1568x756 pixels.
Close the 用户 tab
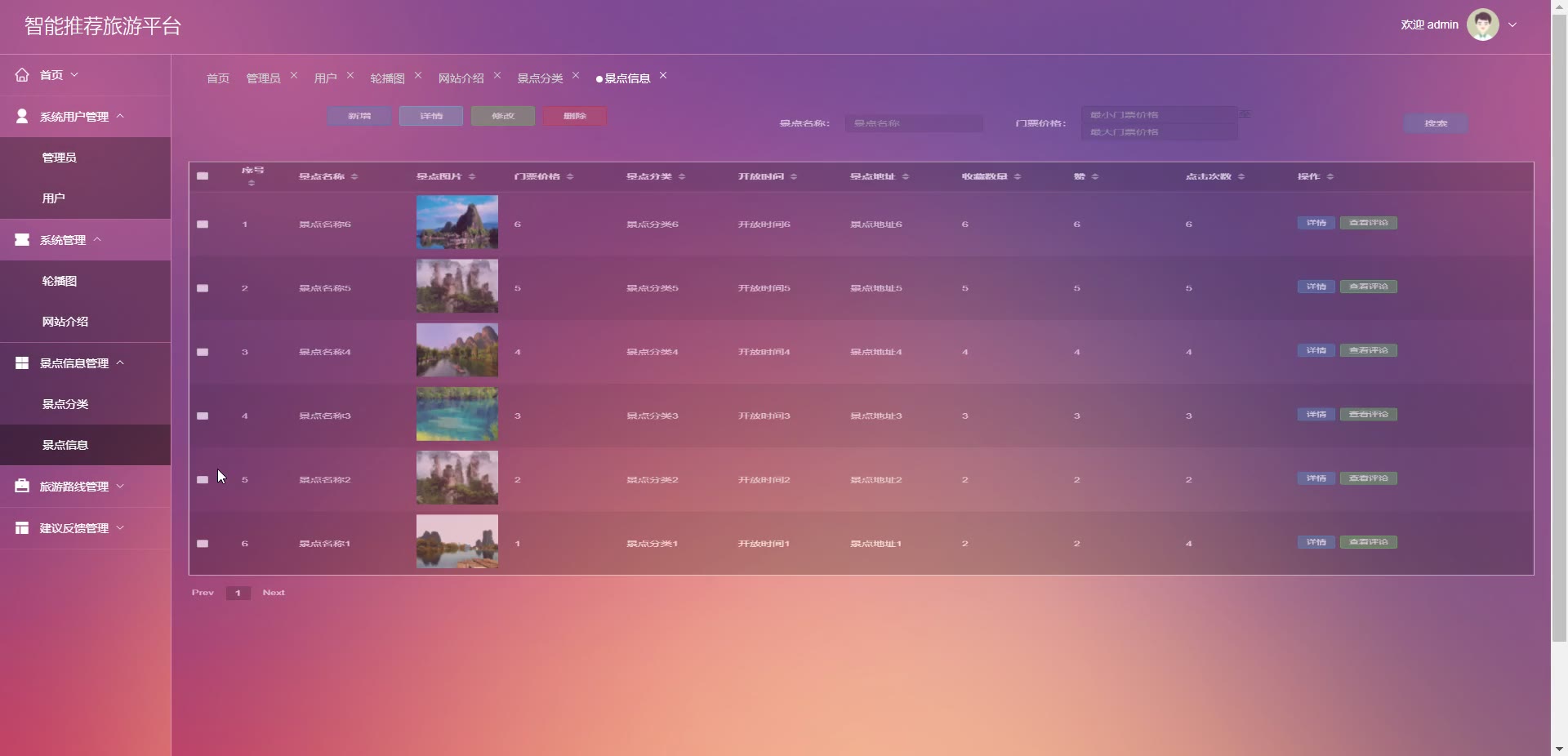[350, 75]
